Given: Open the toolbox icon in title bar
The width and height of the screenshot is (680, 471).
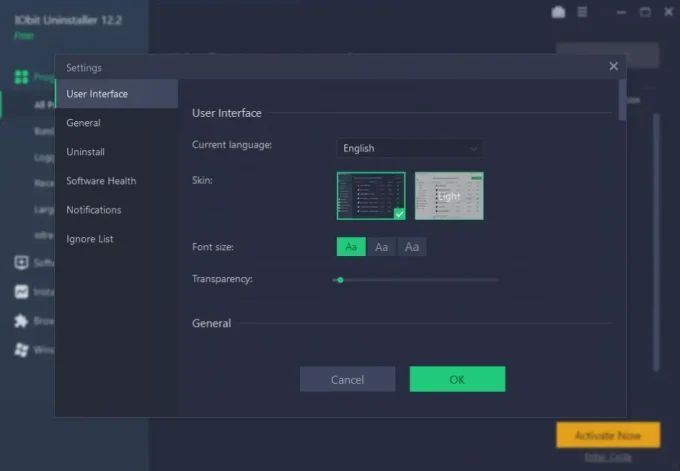Looking at the screenshot, I should click(x=558, y=12).
